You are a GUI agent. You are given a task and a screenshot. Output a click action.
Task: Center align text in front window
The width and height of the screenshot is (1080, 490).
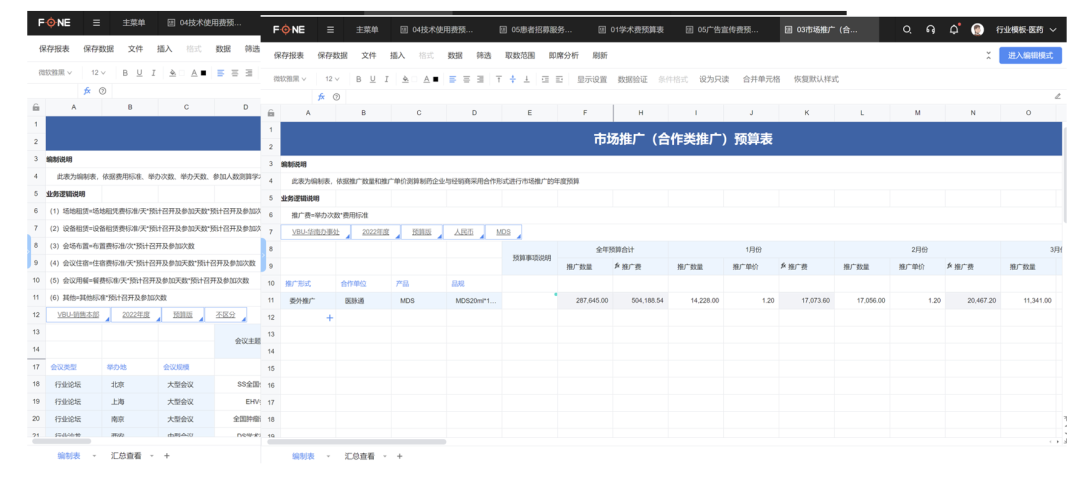466,79
